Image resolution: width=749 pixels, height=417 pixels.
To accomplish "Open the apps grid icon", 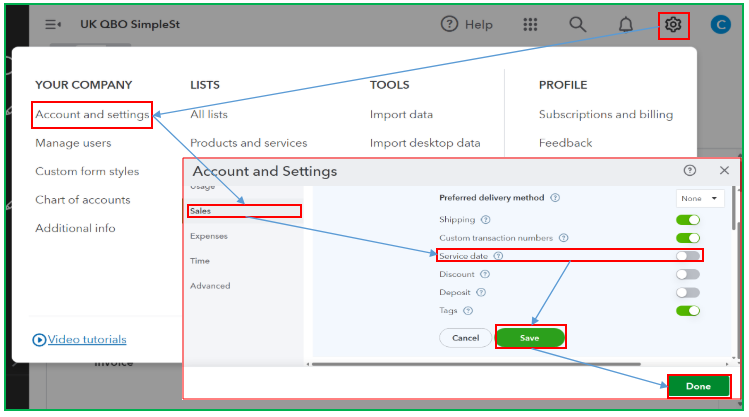I will pos(530,24).
